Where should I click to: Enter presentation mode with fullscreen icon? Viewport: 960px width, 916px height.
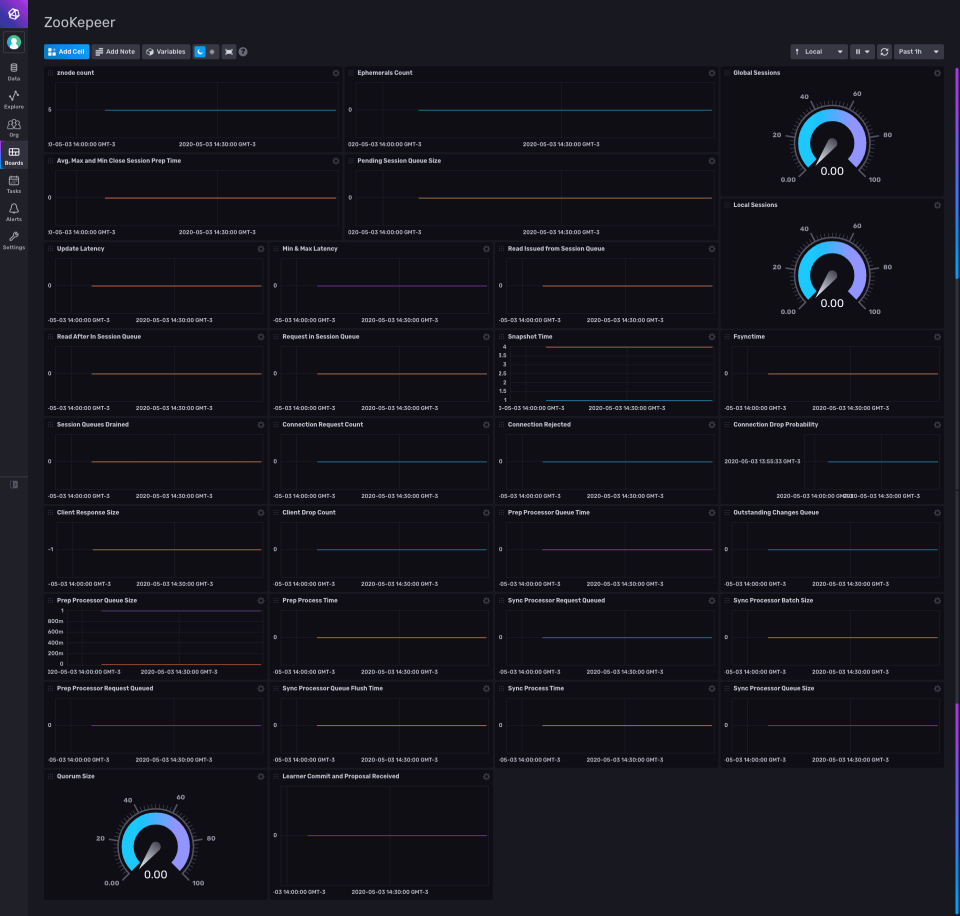point(229,51)
